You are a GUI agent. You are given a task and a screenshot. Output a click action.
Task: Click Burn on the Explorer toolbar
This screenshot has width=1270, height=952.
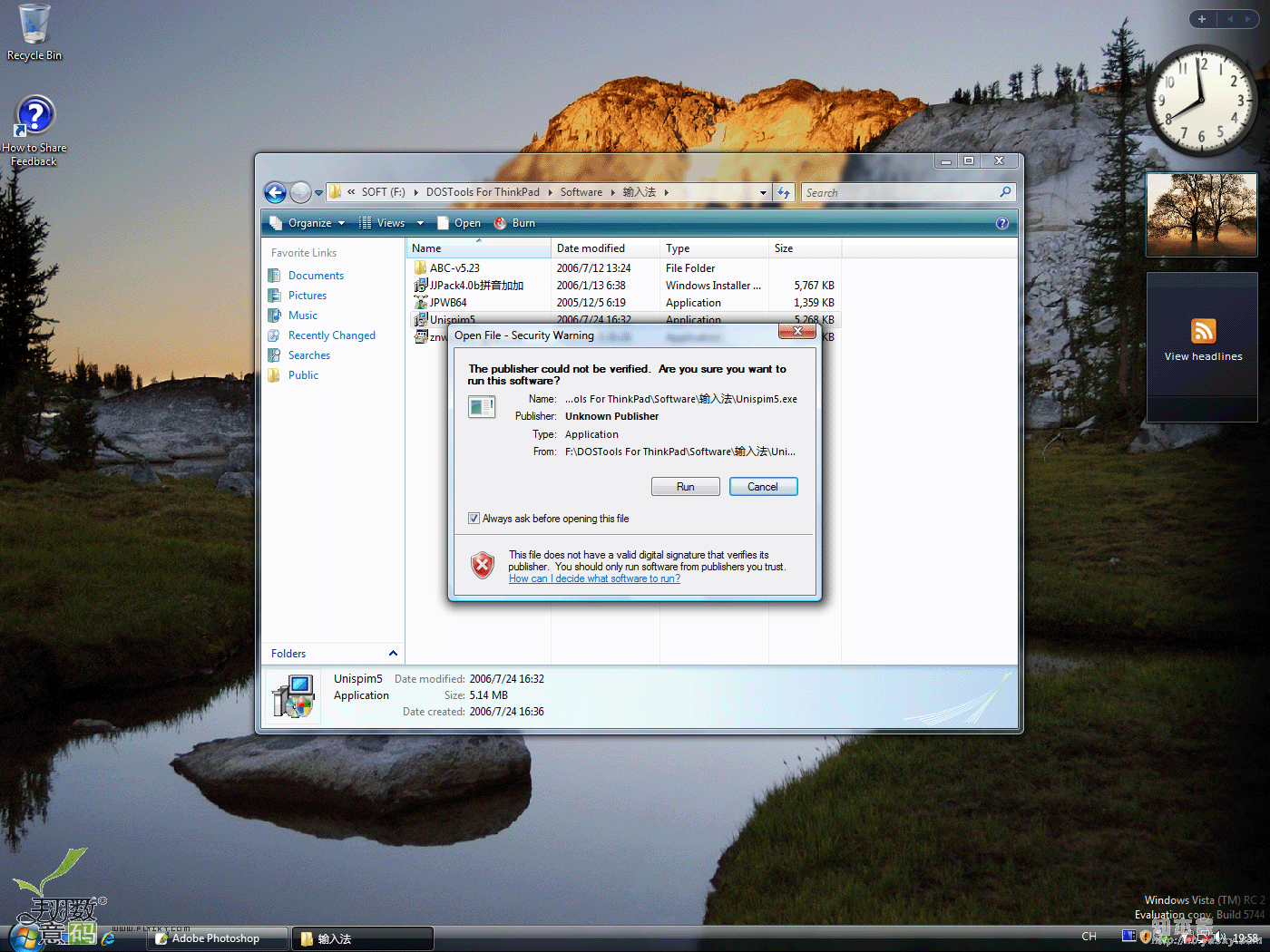point(514,223)
